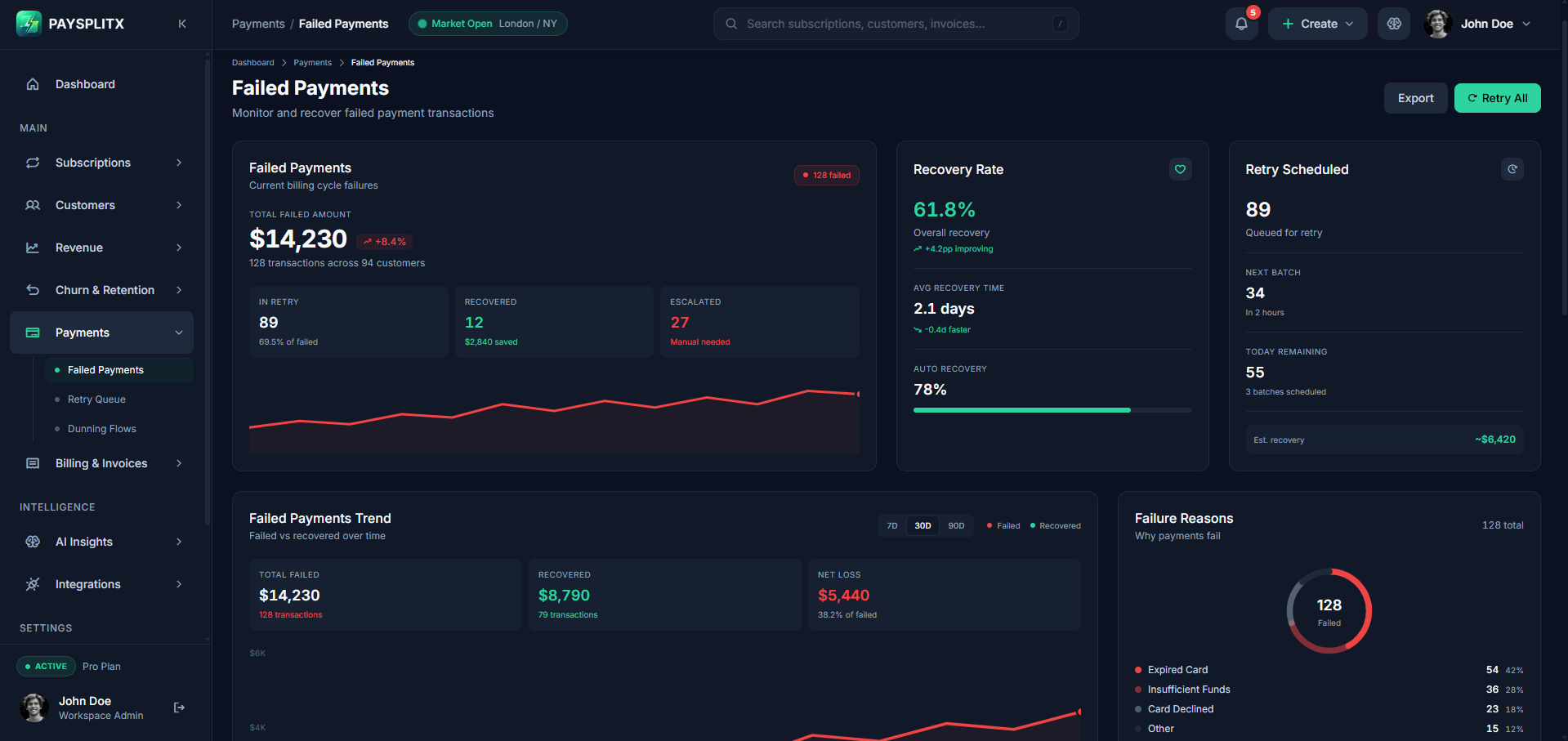Click the Dashboard home icon
Image resolution: width=1568 pixels, height=741 pixels.
point(33,84)
